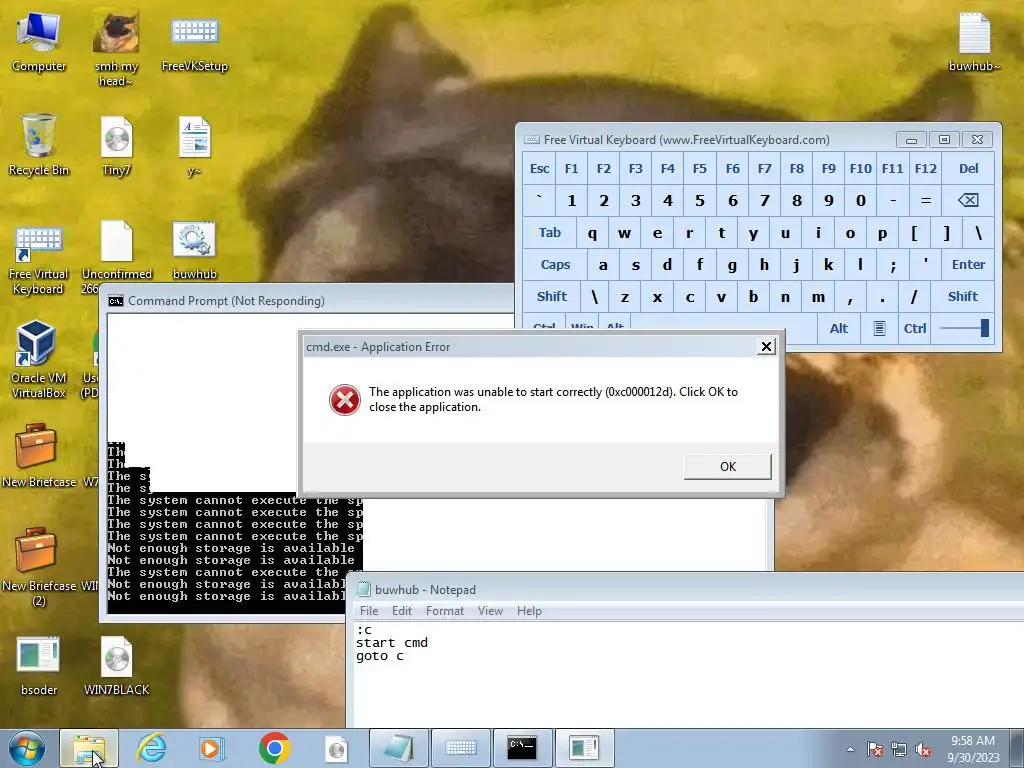The width and height of the screenshot is (1024, 768).
Task: Click the muted volume tray icon
Action: click(x=923, y=749)
